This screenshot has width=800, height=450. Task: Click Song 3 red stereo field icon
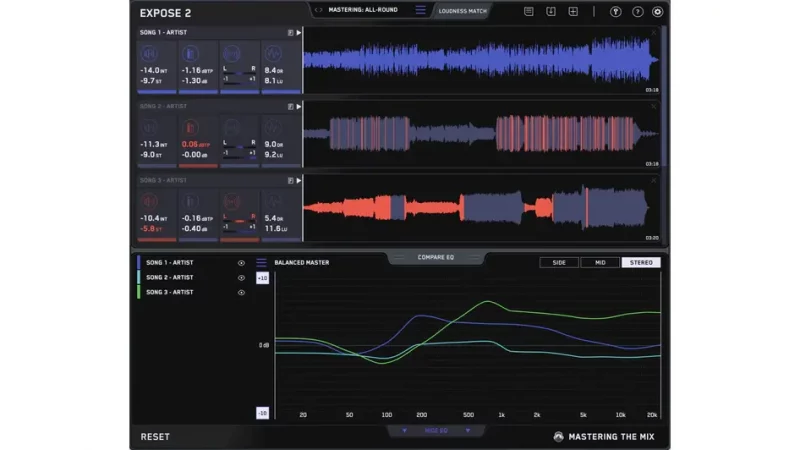[232, 202]
